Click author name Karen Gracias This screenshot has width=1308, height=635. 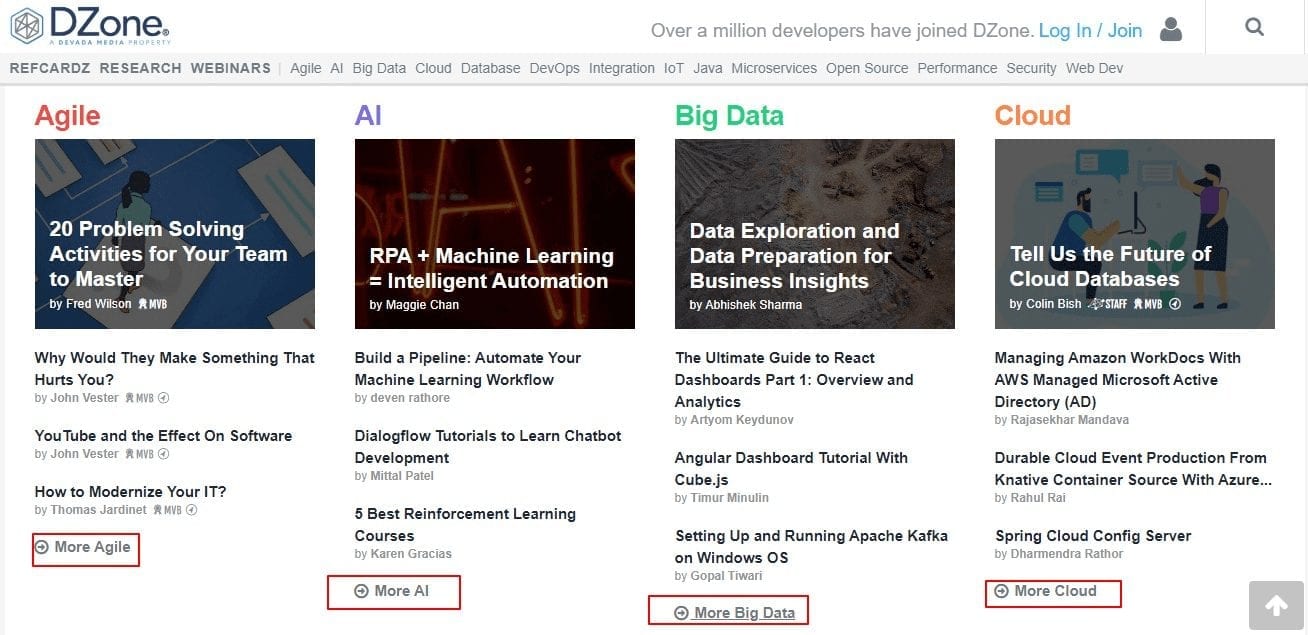(x=411, y=554)
